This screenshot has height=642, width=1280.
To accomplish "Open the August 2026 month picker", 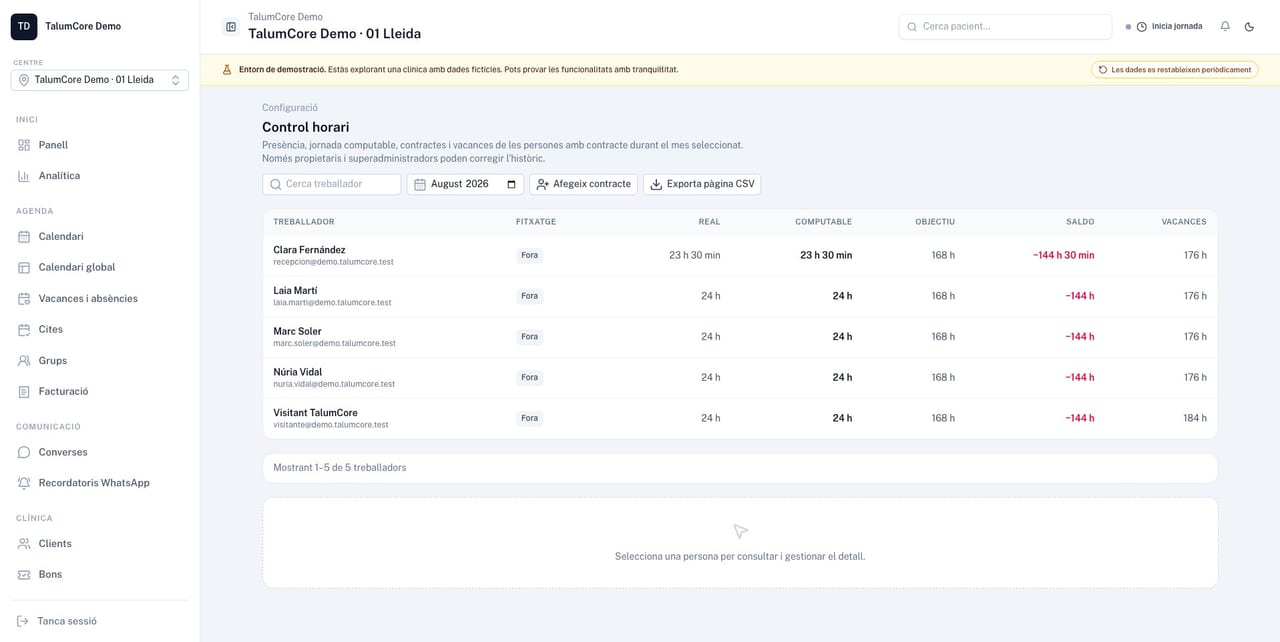I will click(x=465, y=185).
